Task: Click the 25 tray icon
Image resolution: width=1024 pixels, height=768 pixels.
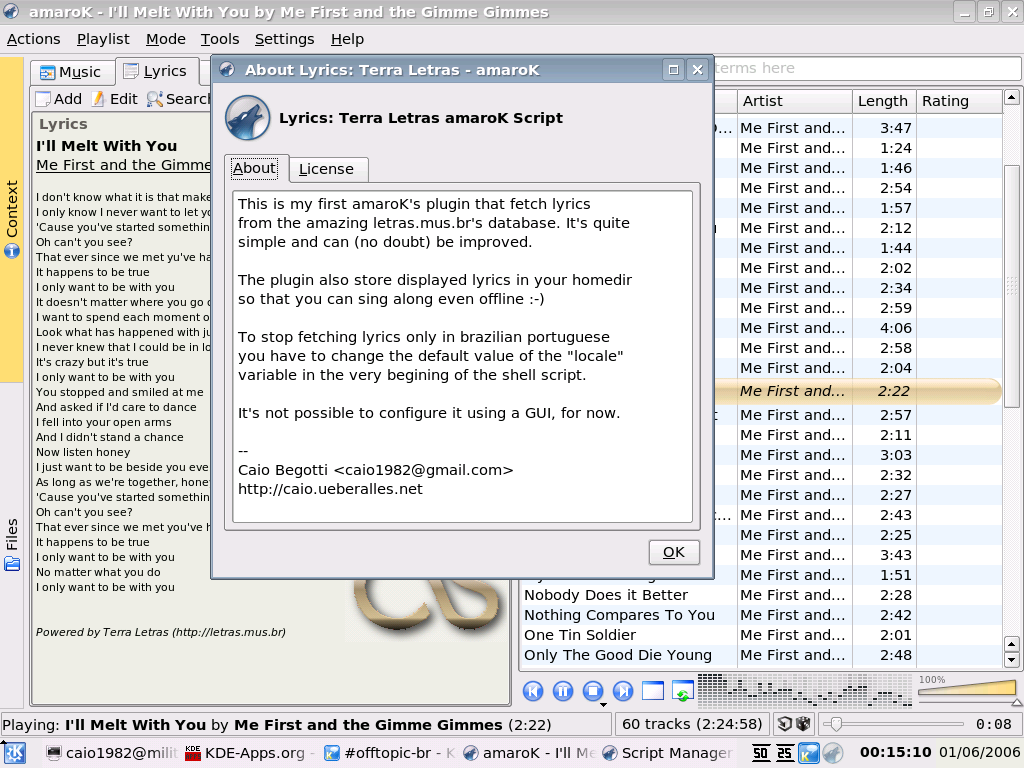Action: pos(785,753)
